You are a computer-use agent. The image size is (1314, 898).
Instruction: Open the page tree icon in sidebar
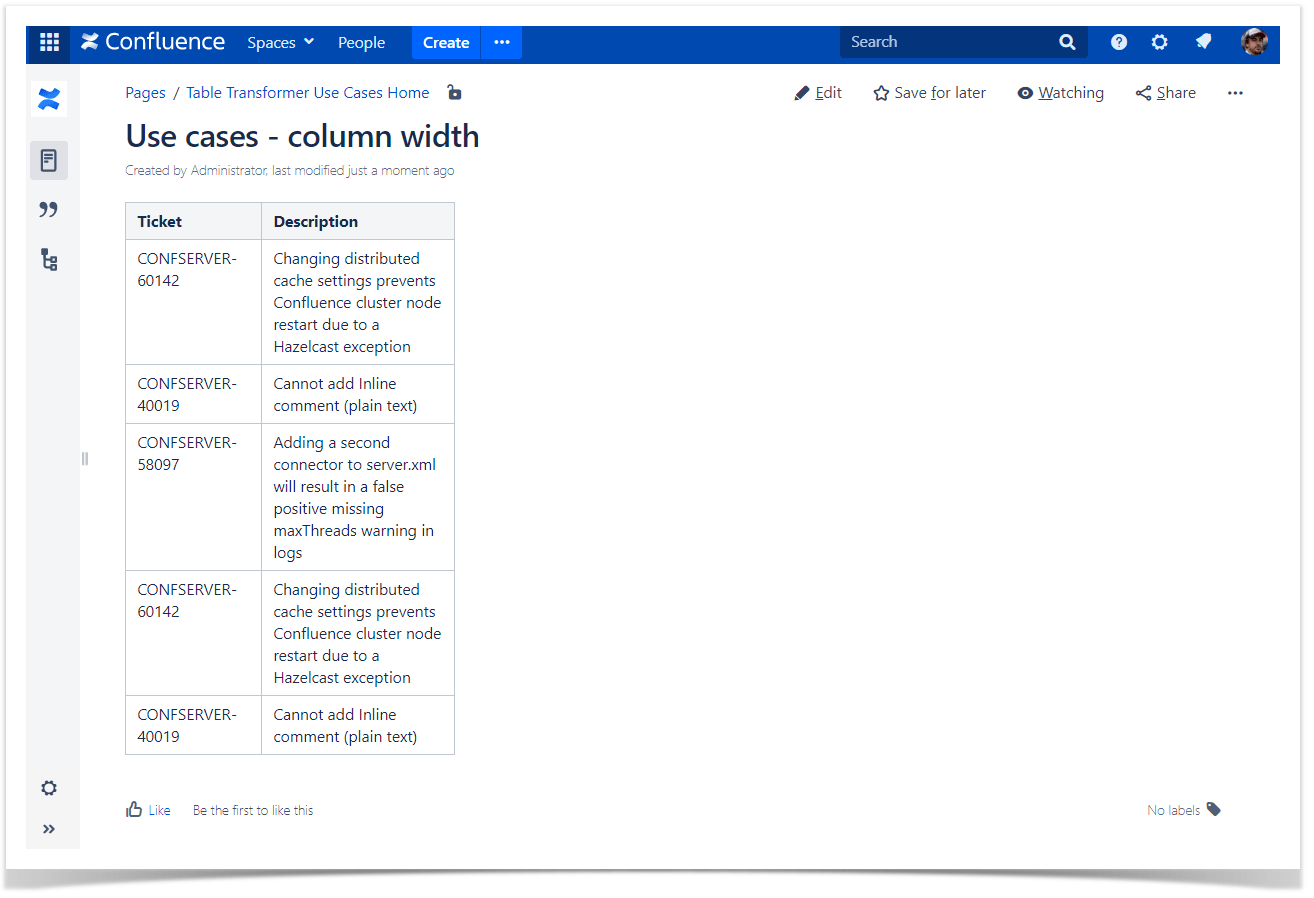coord(49,260)
